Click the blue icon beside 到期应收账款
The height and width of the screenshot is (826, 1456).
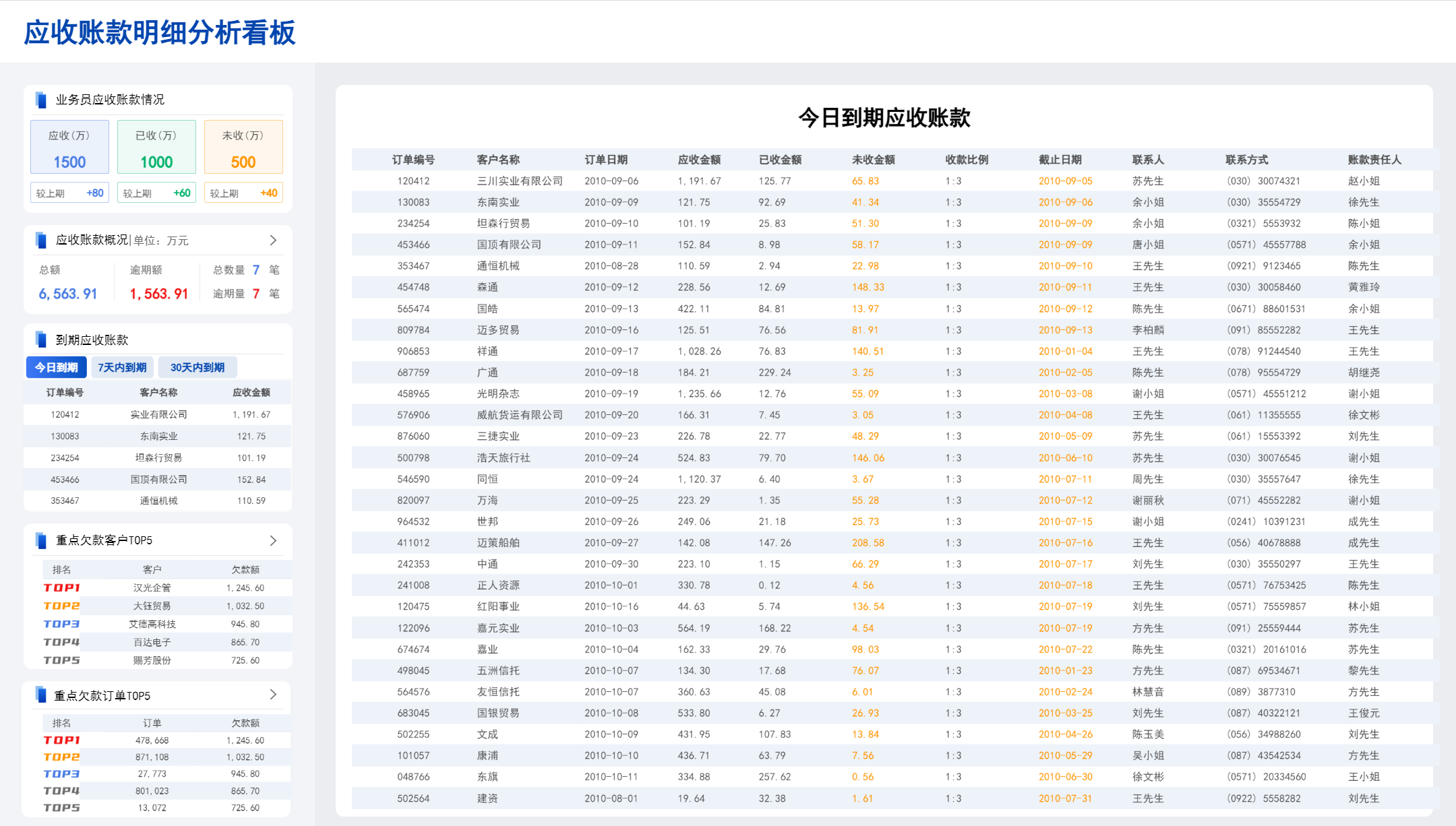(41, 340)
